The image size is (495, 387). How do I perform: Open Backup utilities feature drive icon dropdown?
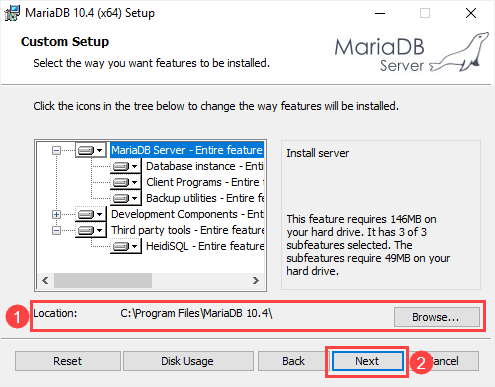126,198
